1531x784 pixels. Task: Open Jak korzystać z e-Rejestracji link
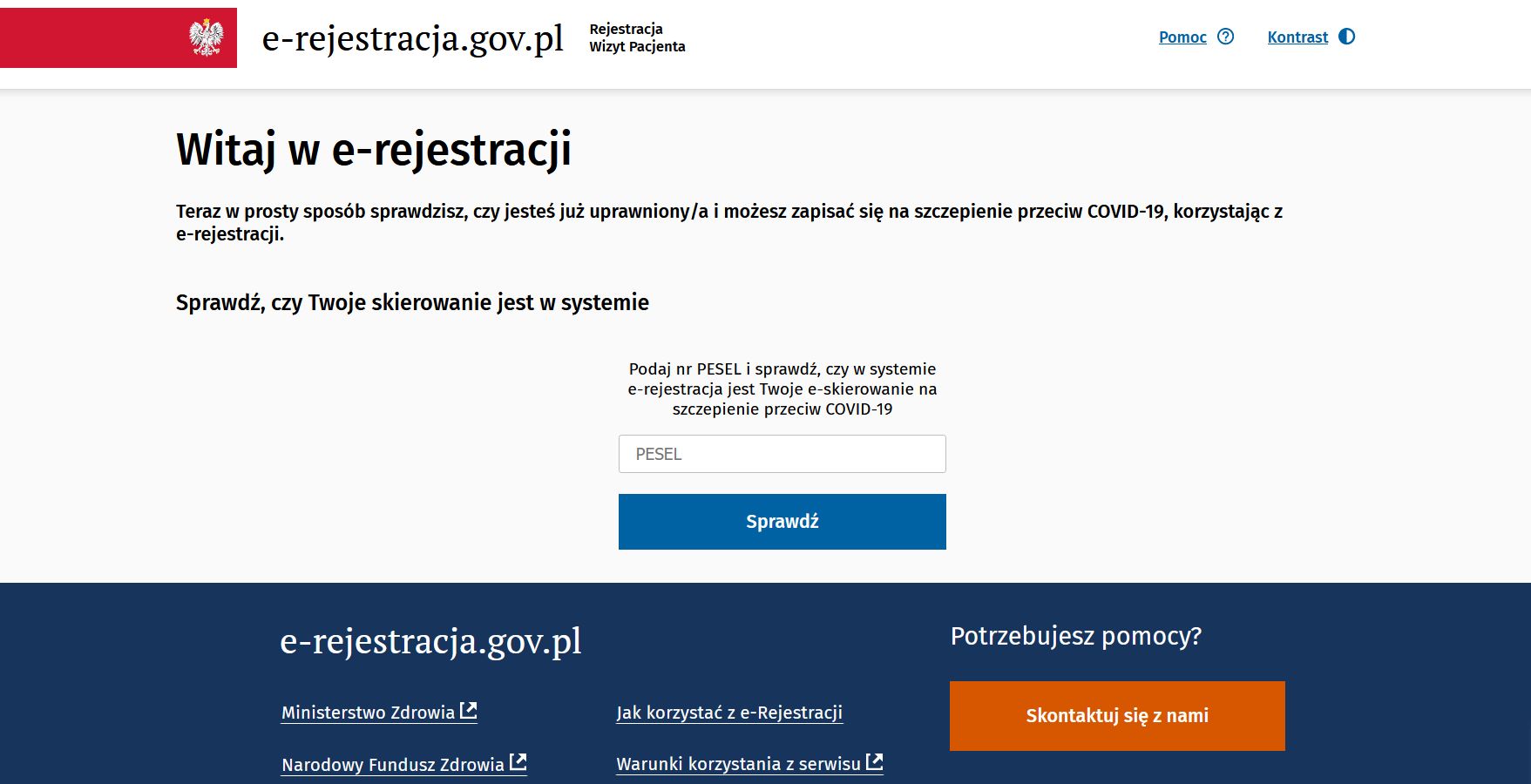[729, 713]
